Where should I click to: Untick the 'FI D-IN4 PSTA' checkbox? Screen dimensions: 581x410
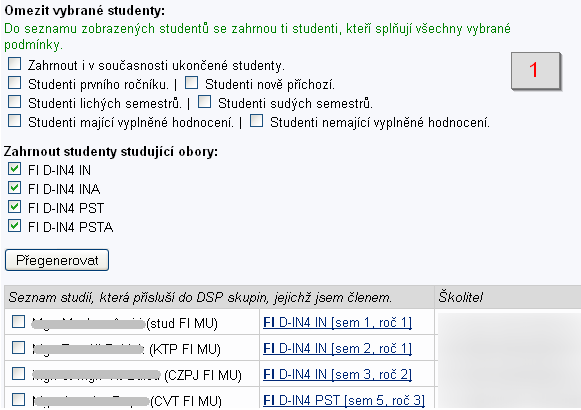tap(14, 226)
